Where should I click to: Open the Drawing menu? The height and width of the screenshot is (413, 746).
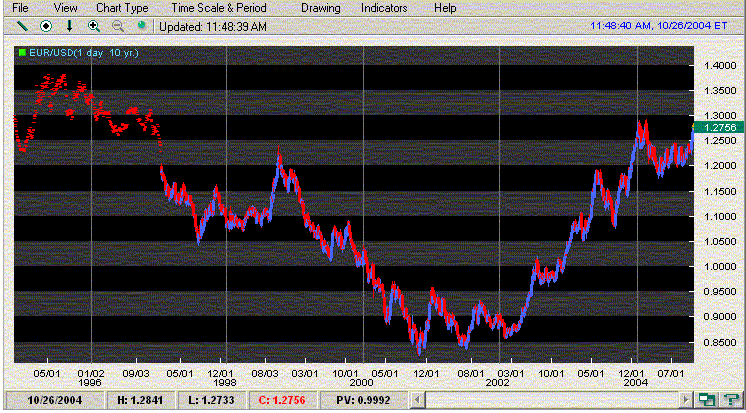tap(320, 8)
